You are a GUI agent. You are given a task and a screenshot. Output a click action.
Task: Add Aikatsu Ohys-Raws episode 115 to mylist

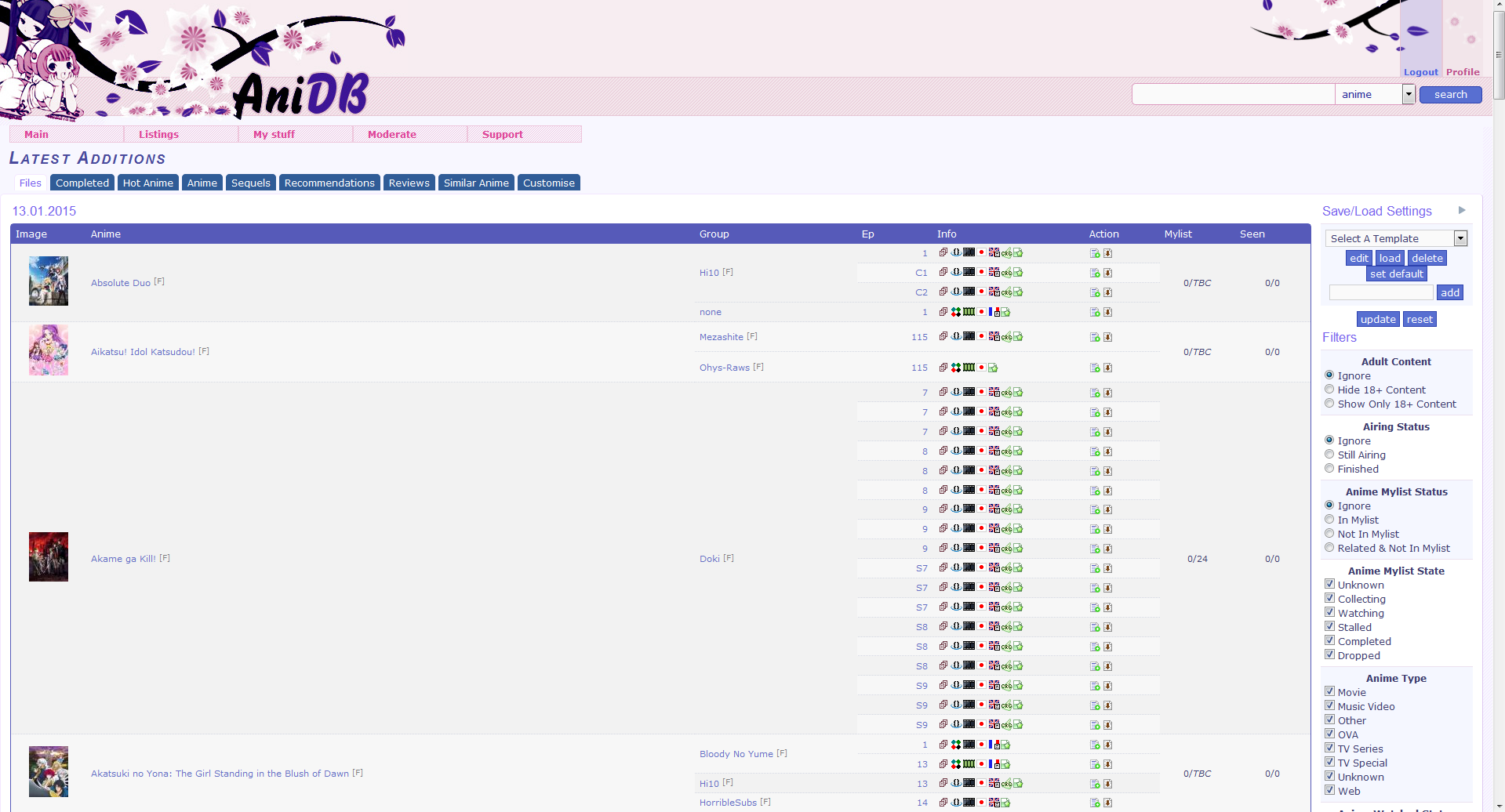(1095, 368)
